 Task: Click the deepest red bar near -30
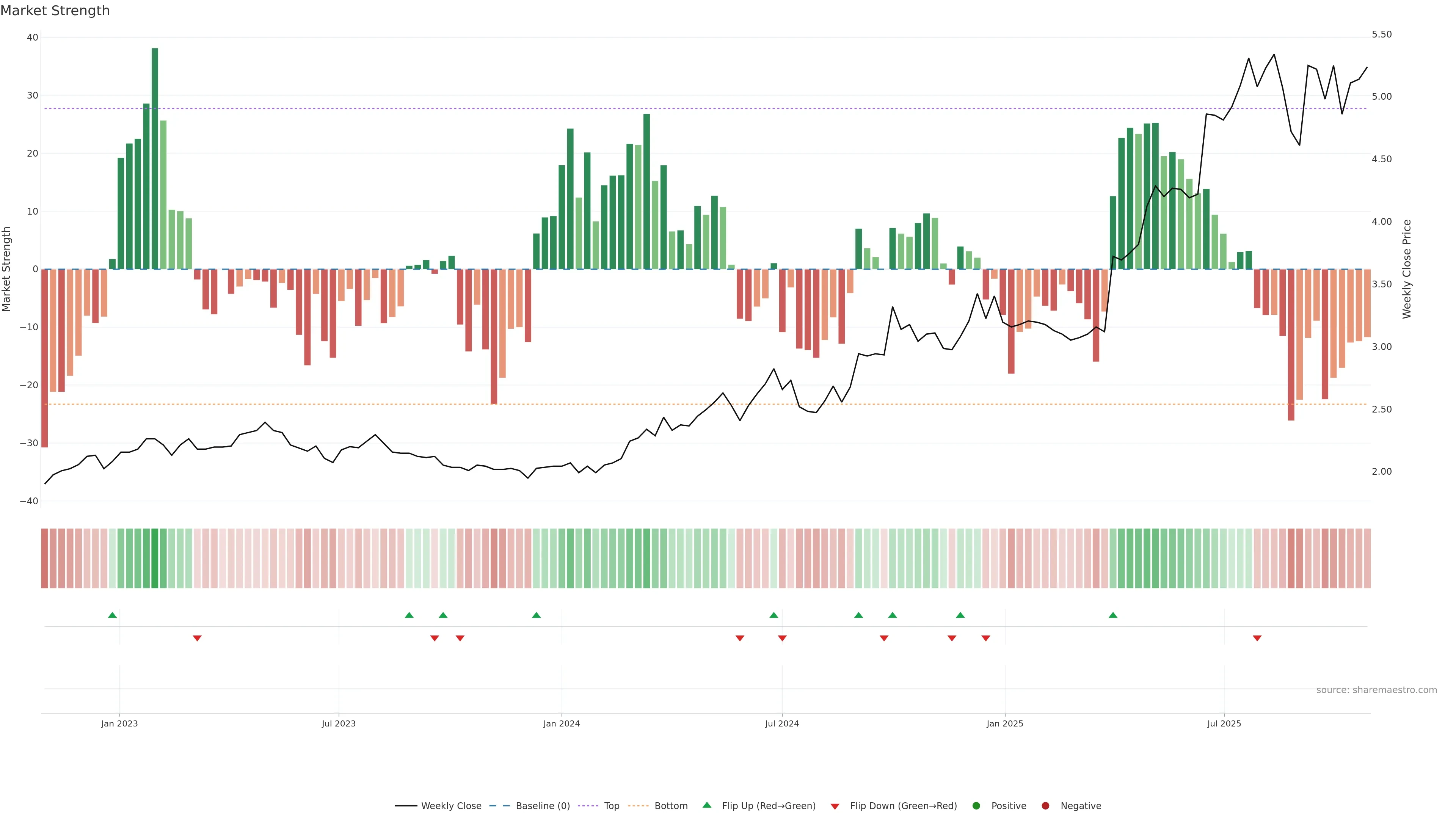point(45,358)
